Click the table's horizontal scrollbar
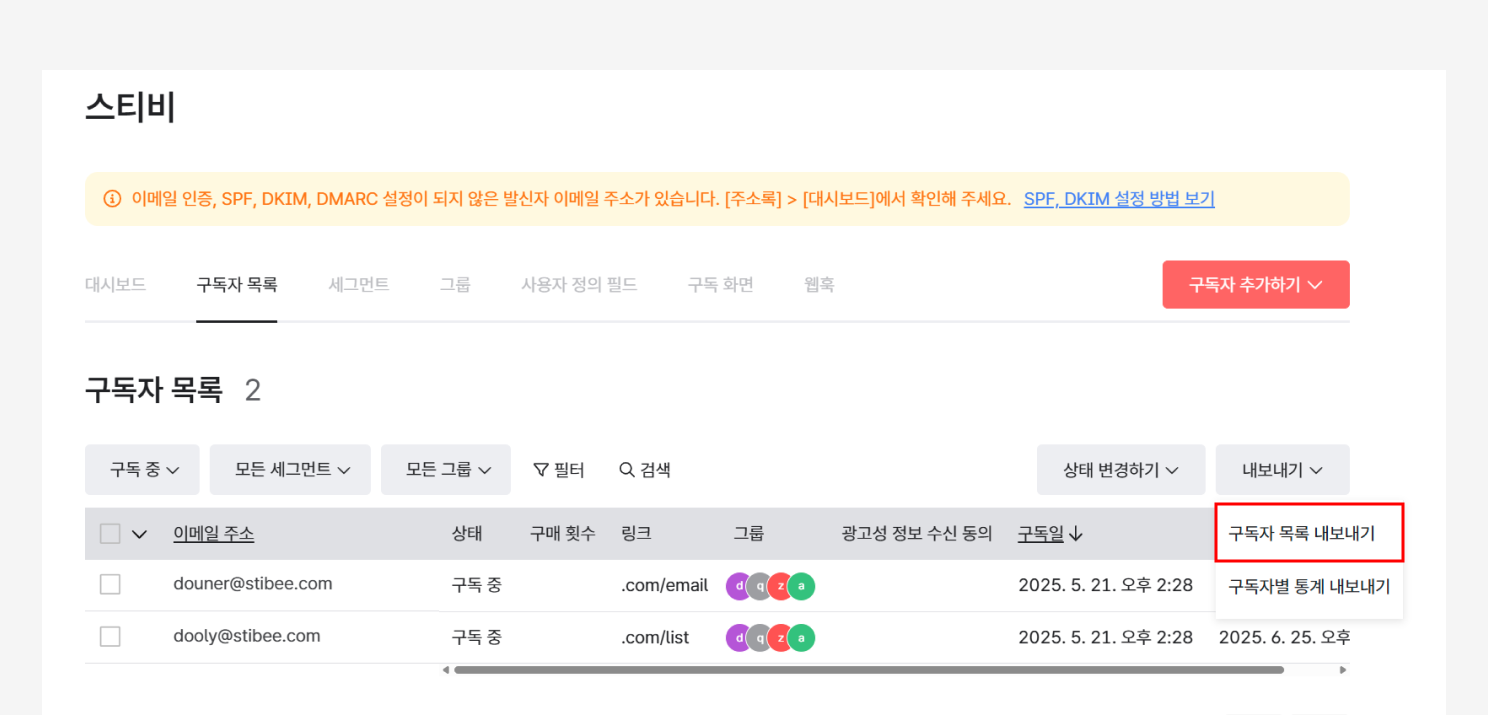Screen dimensions: 1488x715 (x=868, y=669)
